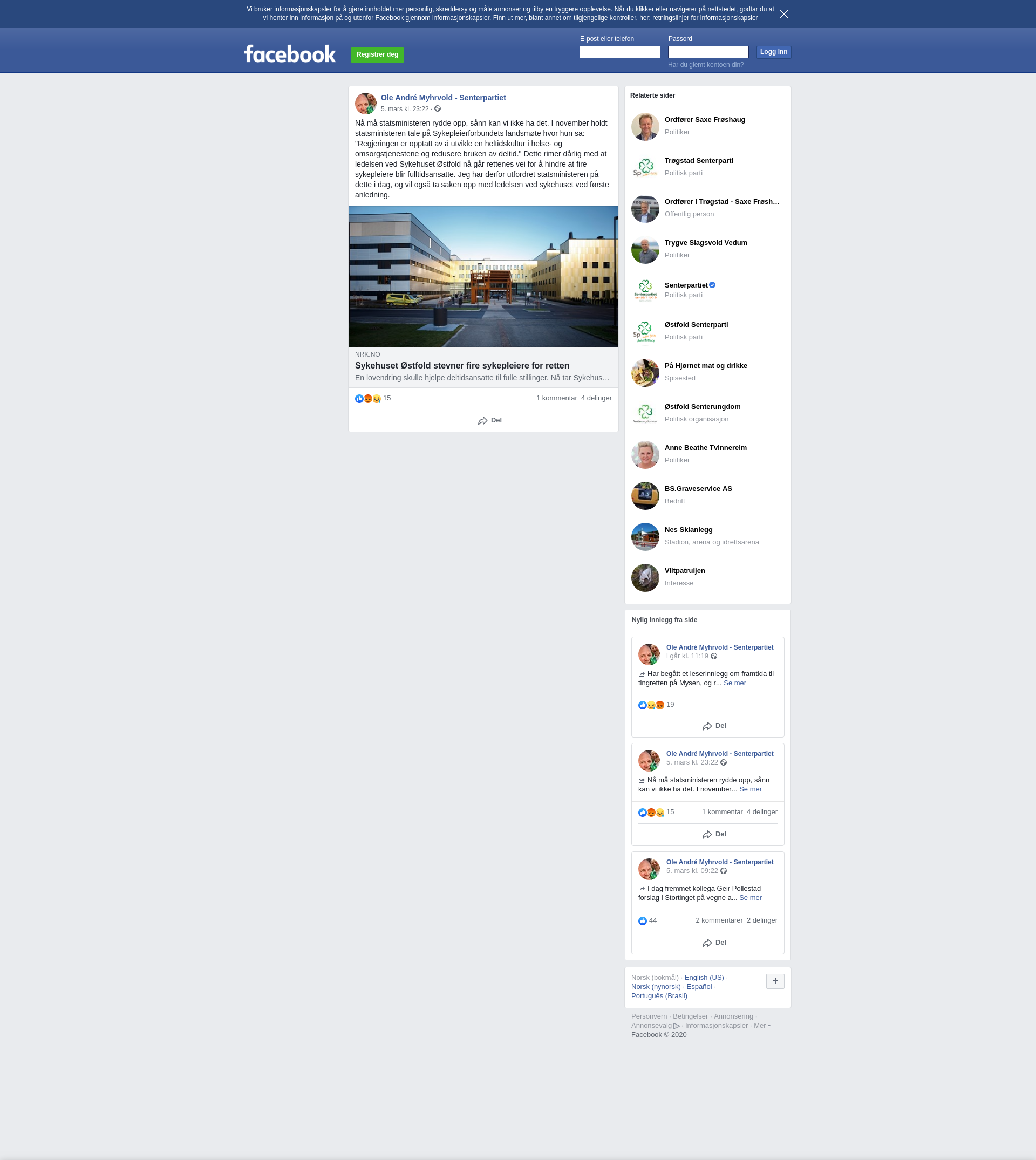1036x1160 pixels.
Task: Open Ole André Myhrvold's profile picture in main post
Action: click(x=365, y=104)
